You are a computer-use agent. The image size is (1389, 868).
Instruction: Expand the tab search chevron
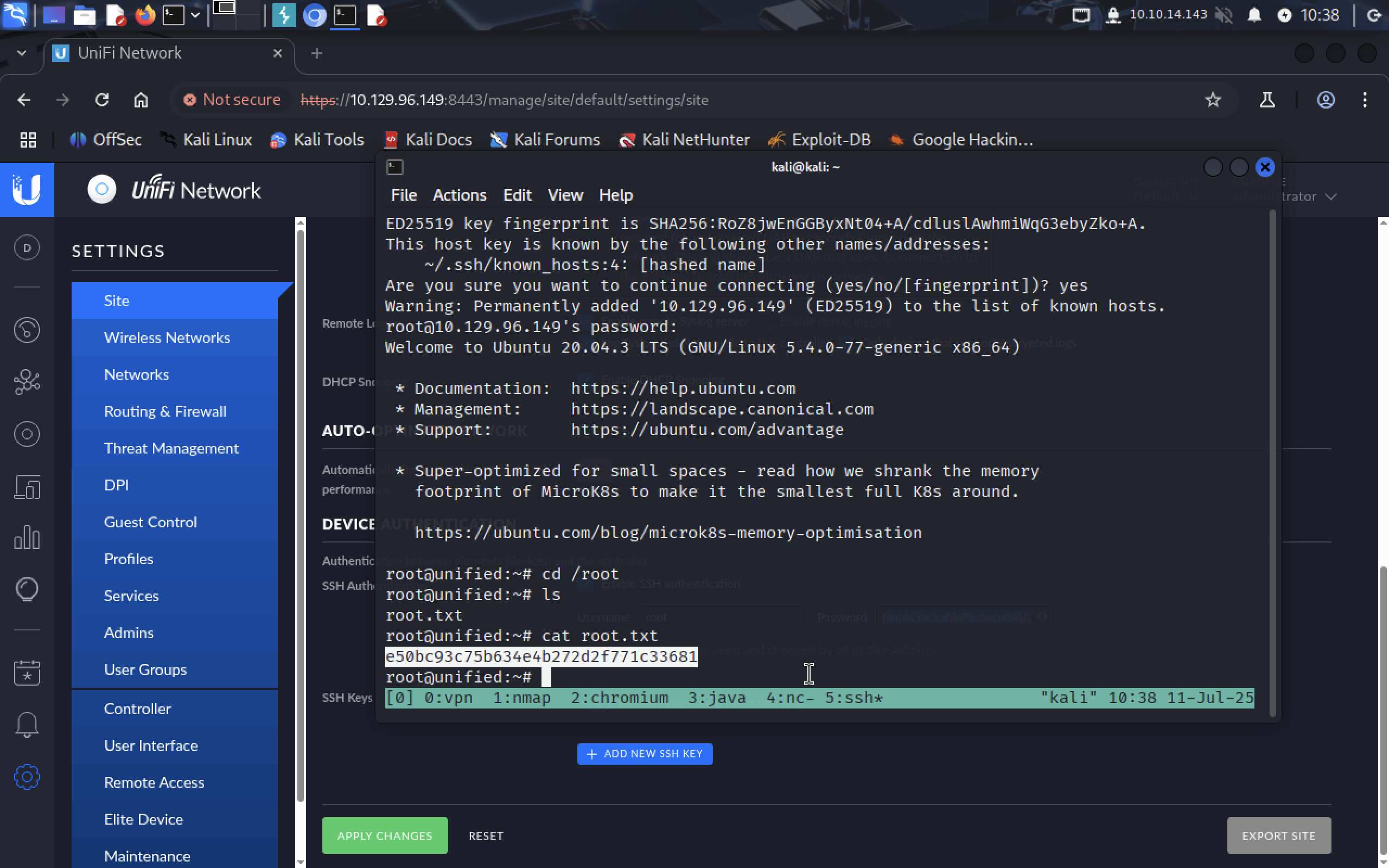coord(21,53)
